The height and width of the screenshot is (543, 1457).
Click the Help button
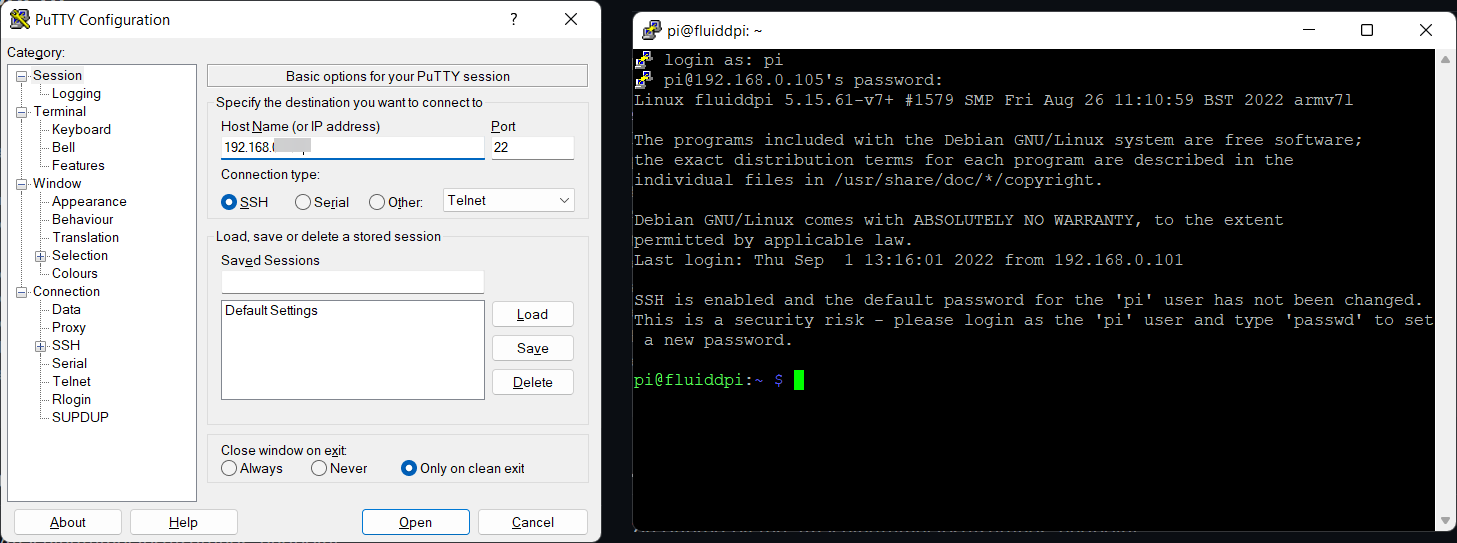[183, 522]
